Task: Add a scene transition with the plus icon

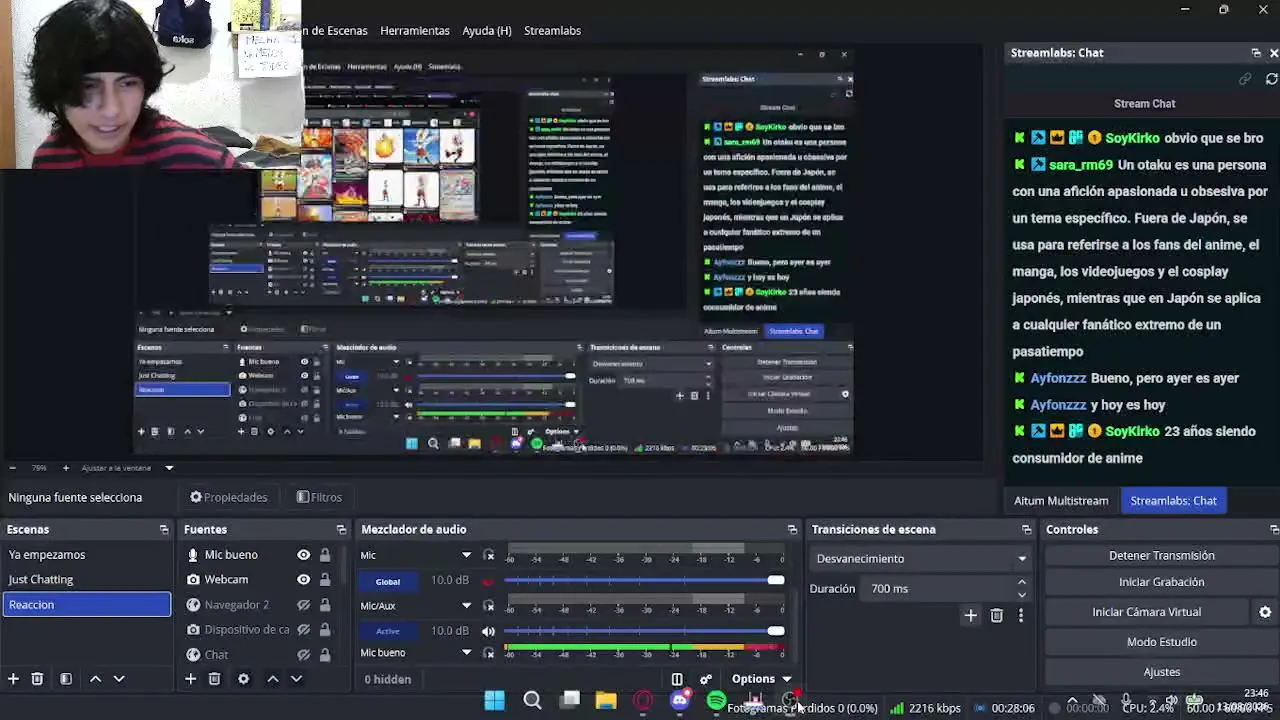Action: click(x=970, y=616)
